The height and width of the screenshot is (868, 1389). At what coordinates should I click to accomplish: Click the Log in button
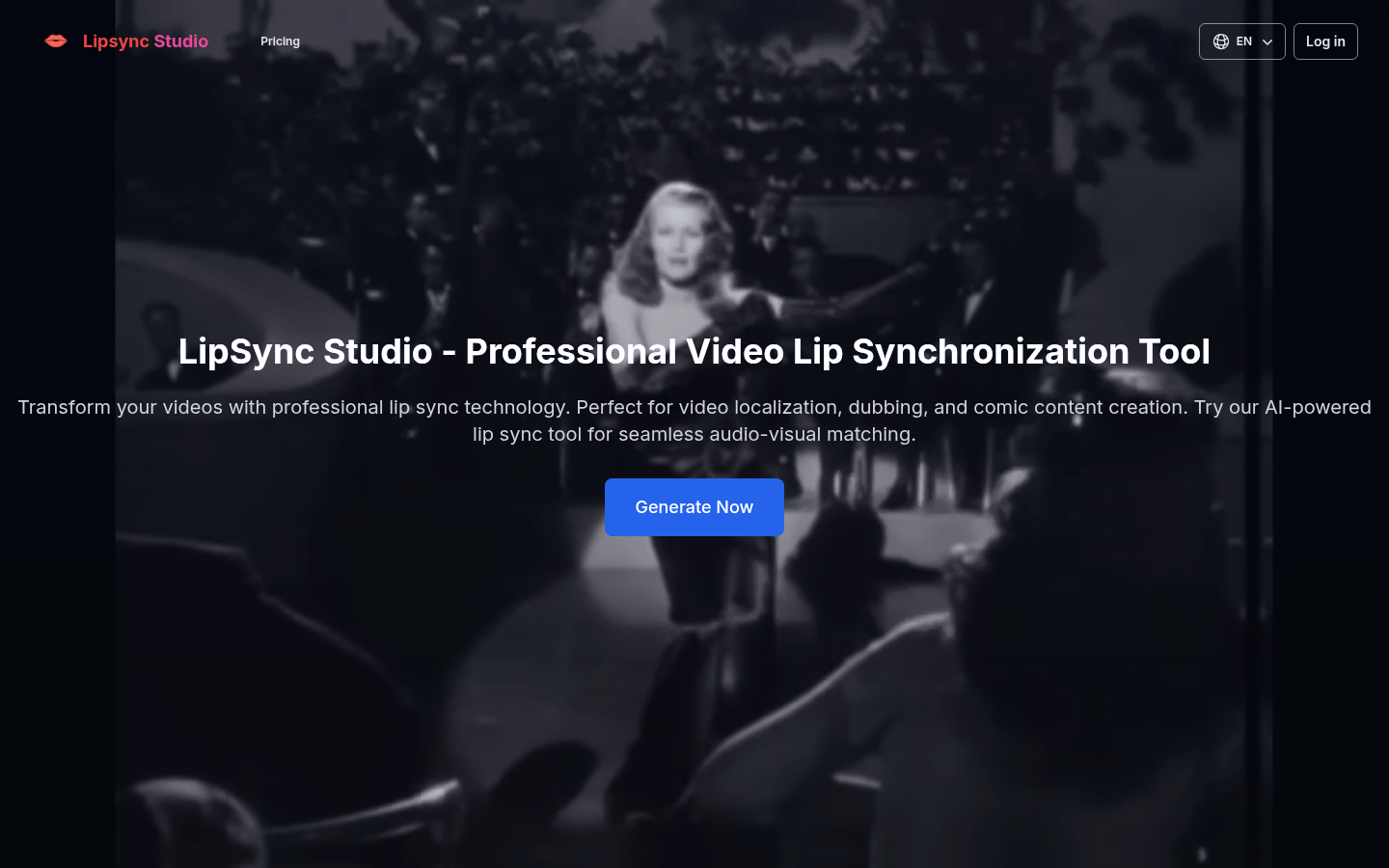coord(1325,41)
